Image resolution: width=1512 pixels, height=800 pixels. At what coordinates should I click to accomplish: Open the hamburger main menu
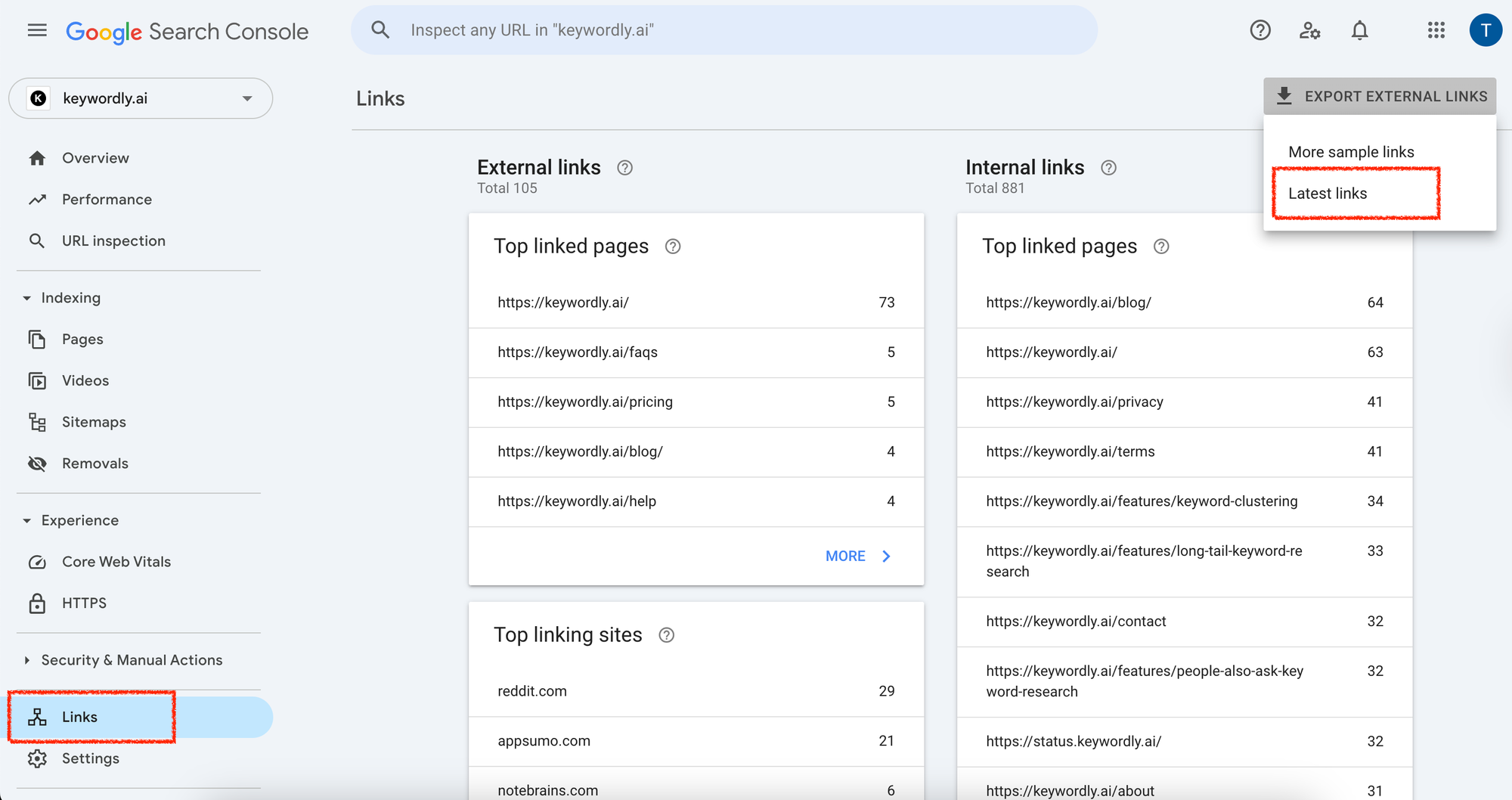[37, 30]
